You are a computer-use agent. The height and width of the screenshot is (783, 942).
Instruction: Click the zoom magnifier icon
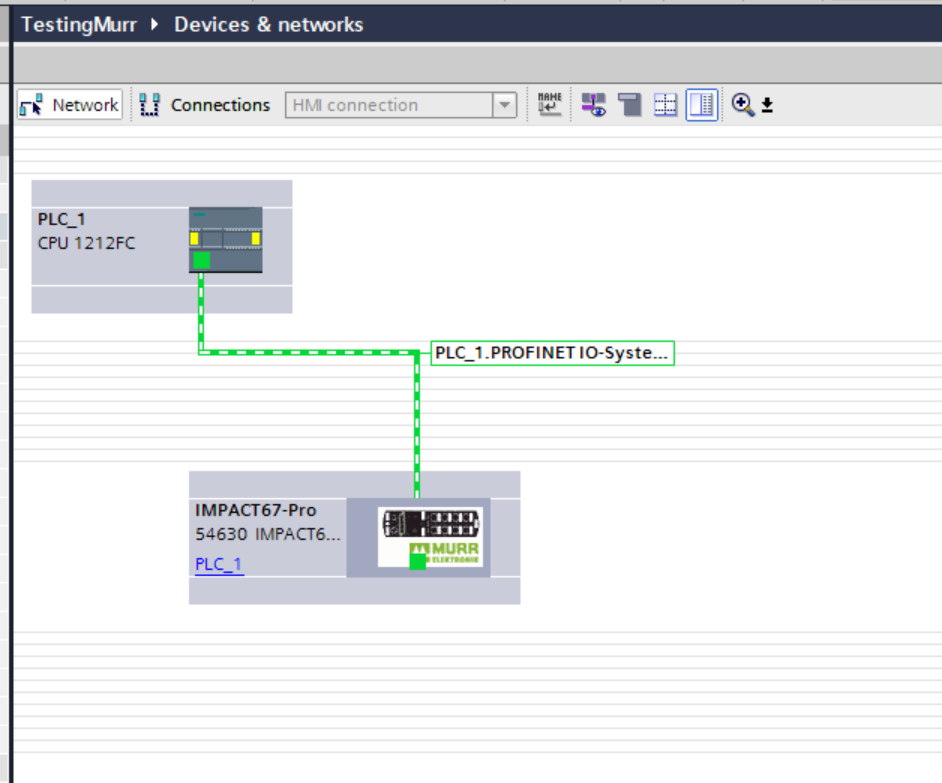[743, 105]
